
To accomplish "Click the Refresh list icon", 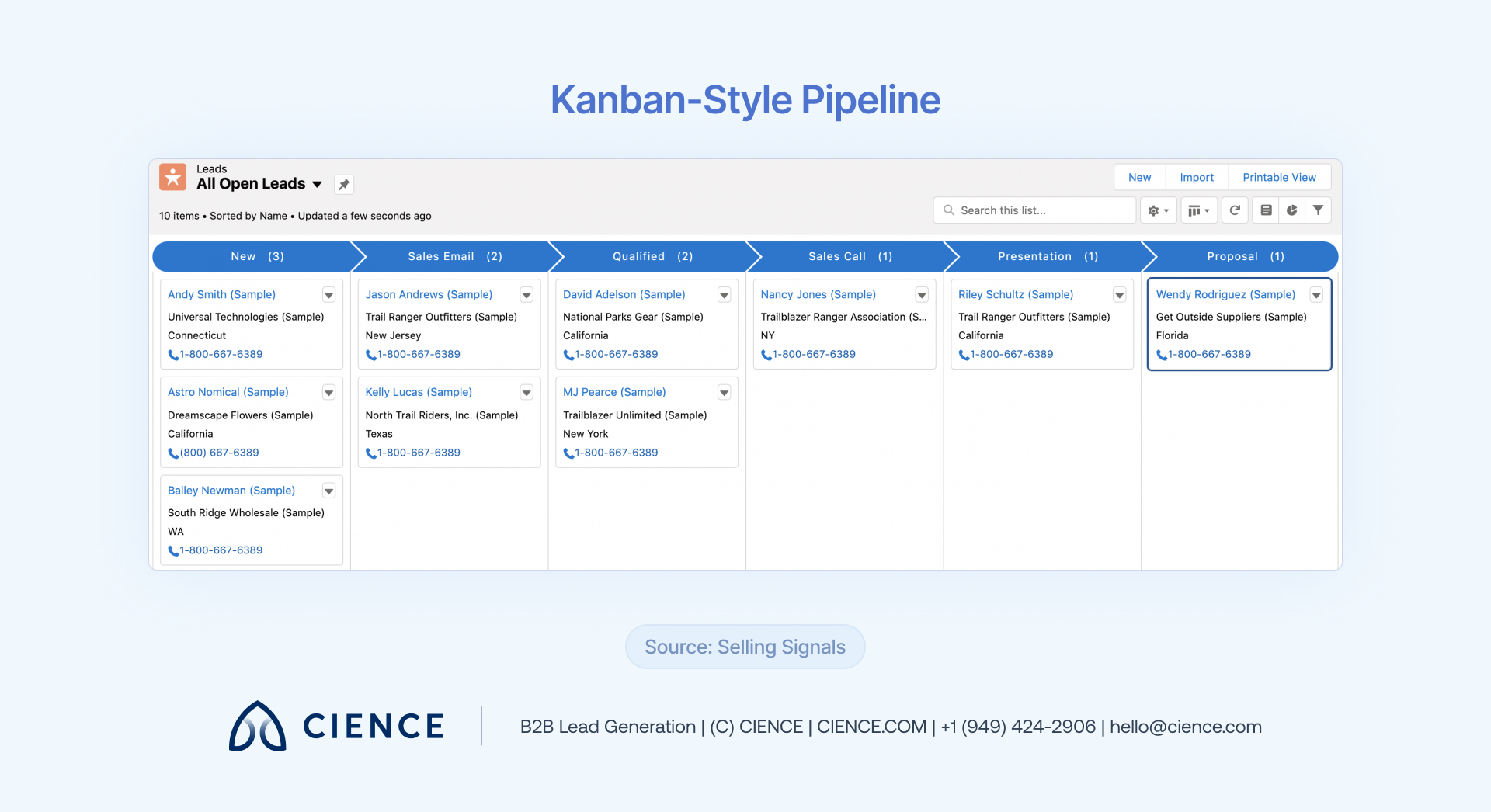I will 1235,210.
